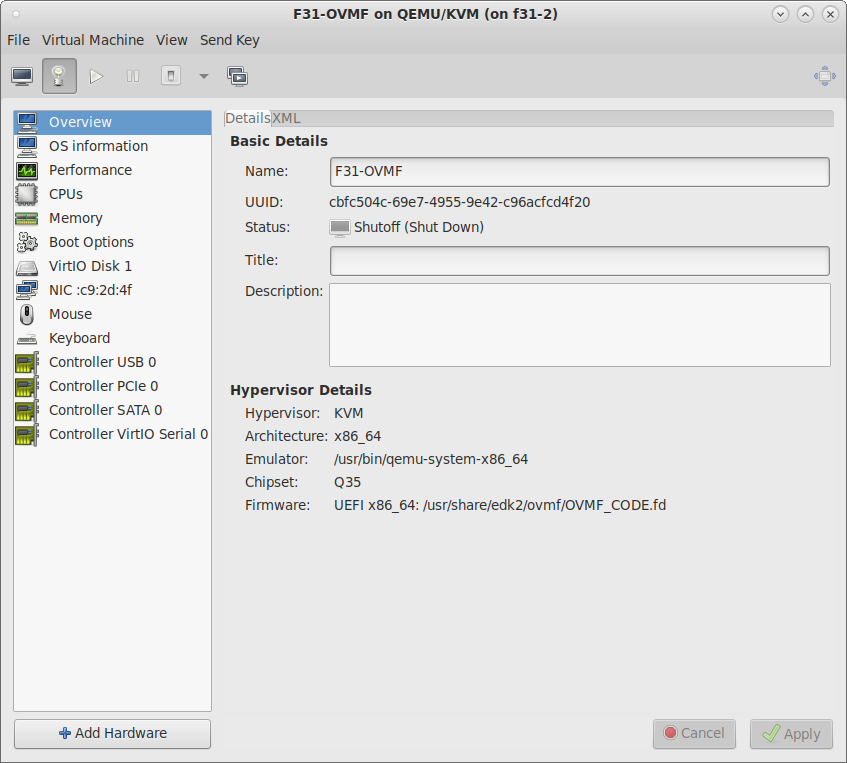Select CPUs in the hardware list
847x763 pixels.
(x=66, y=194)
